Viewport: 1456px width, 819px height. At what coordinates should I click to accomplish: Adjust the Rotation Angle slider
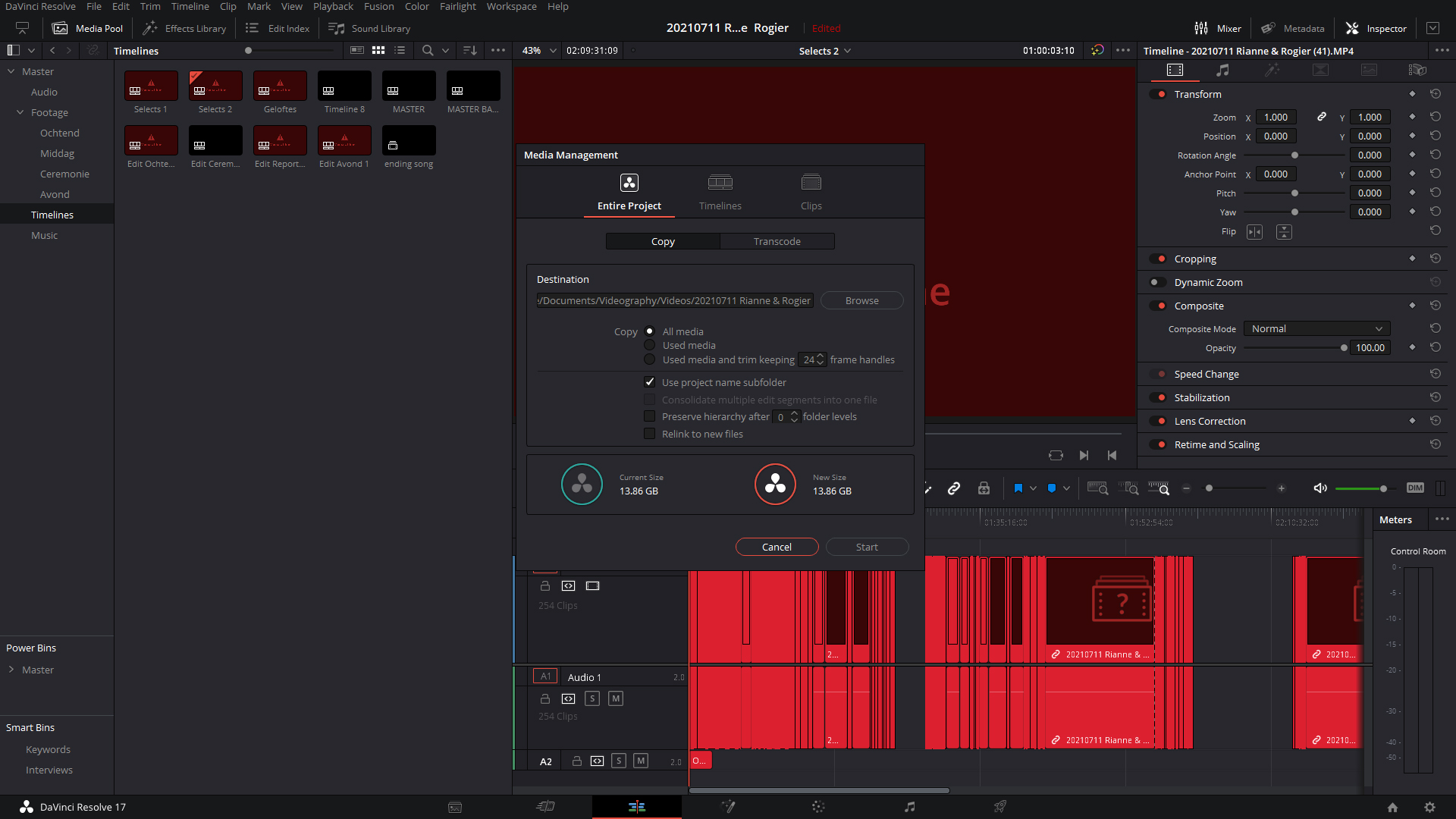tap(1294, 155)
